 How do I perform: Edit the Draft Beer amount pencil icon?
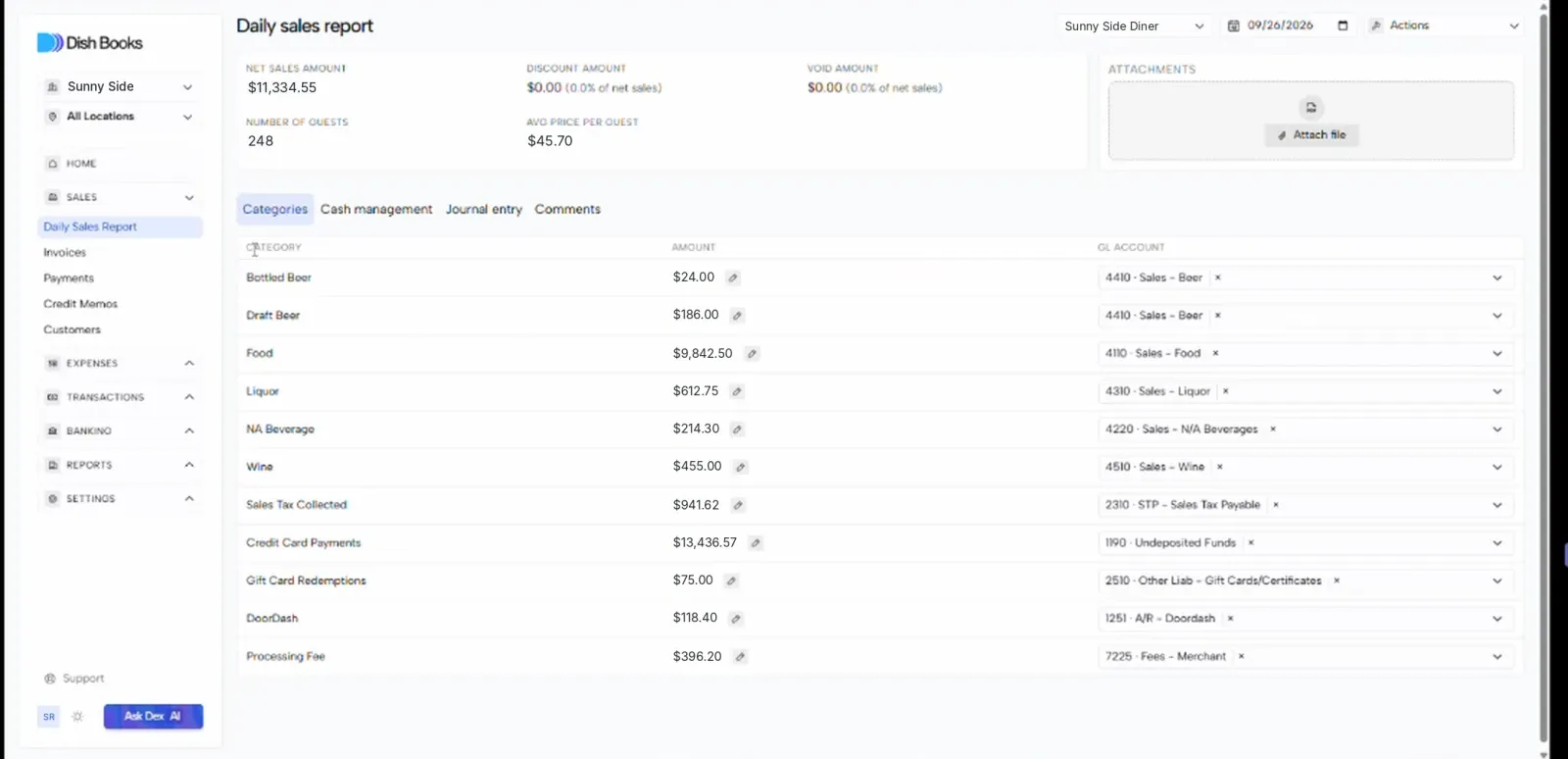(737, 316)
